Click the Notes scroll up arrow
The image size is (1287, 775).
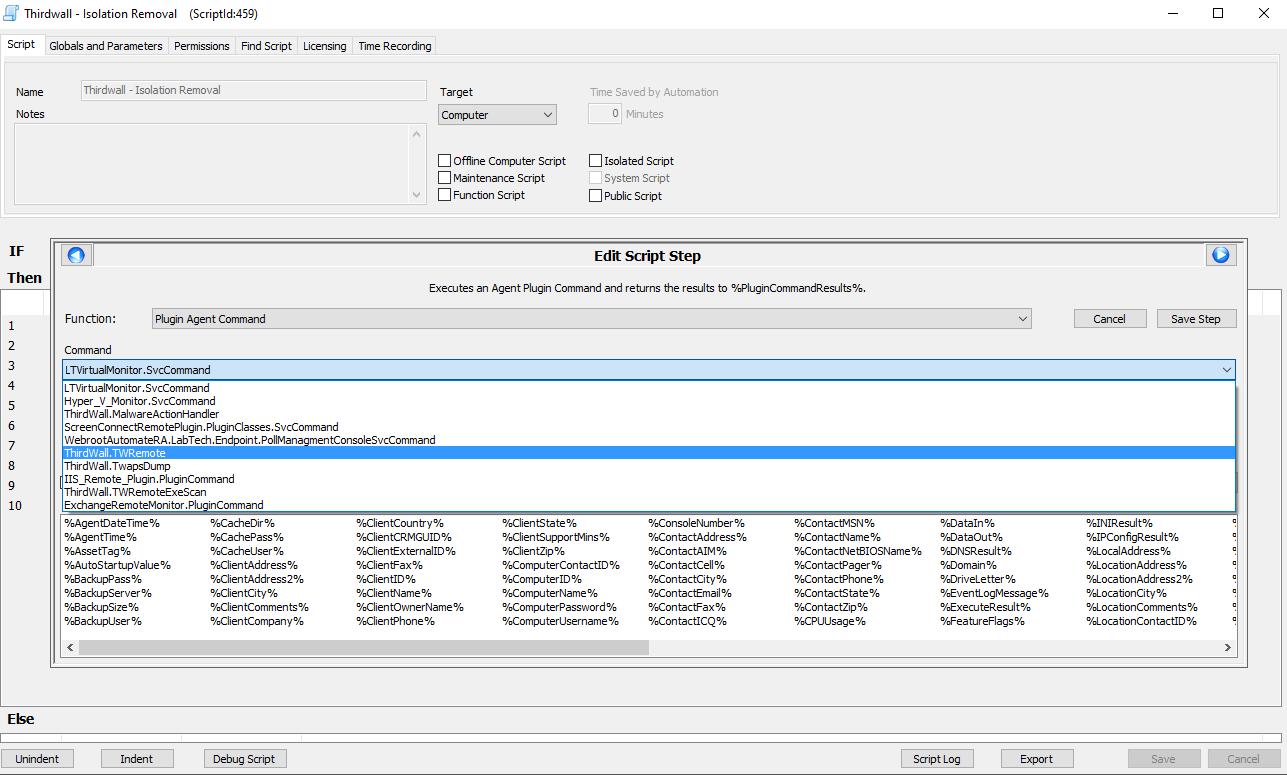418,133
